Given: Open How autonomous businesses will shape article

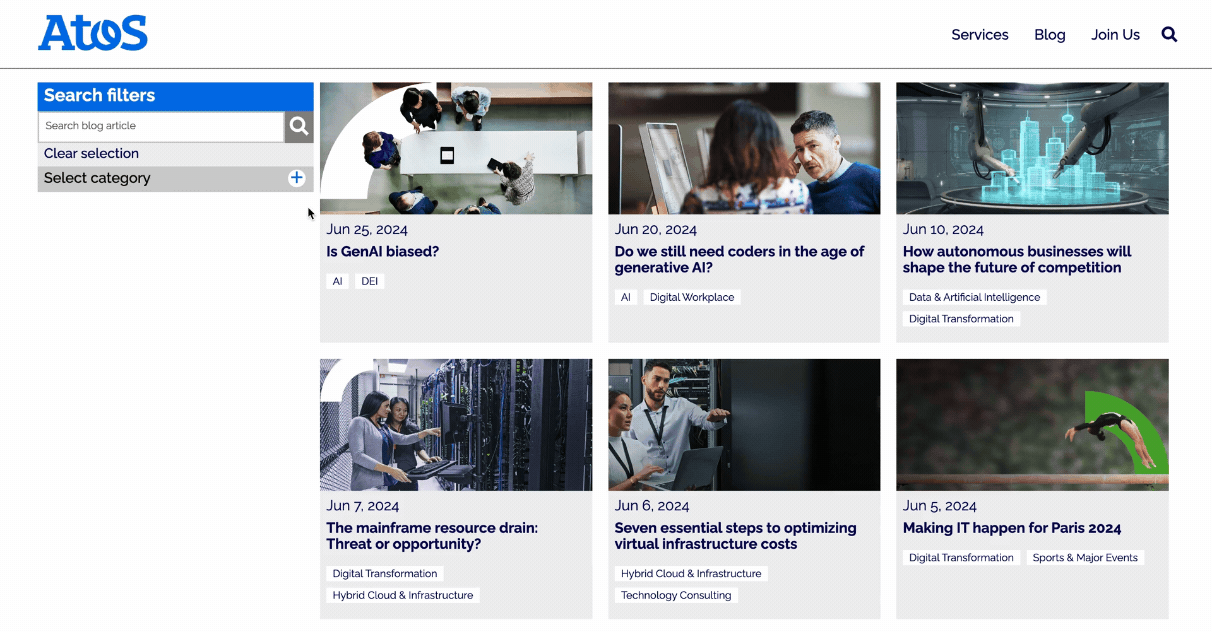Looking at the screenshot, I should 1017,259.
